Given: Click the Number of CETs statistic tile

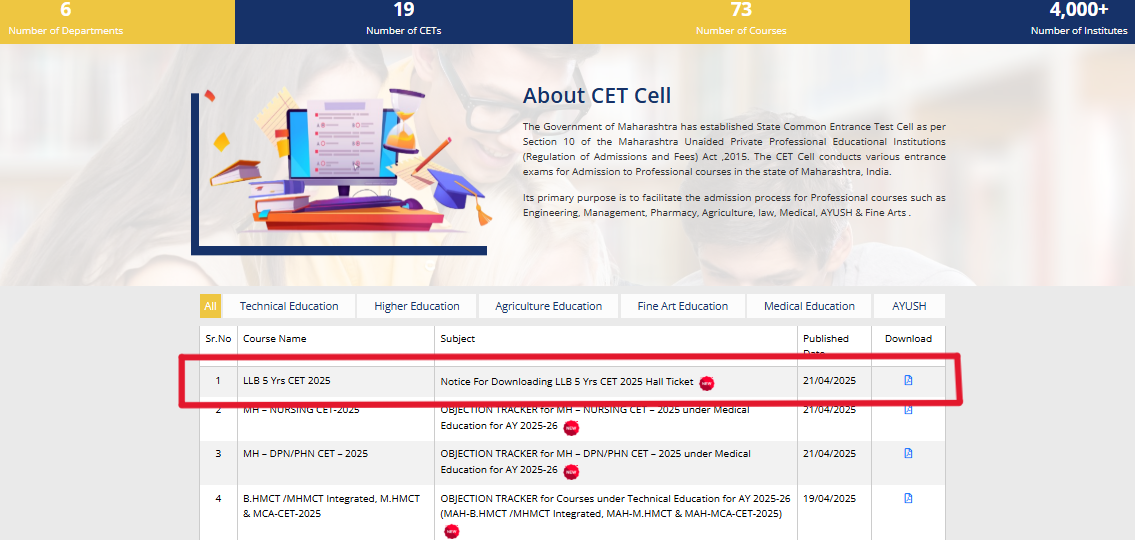Looking at the screenshot, I should 403,21.
